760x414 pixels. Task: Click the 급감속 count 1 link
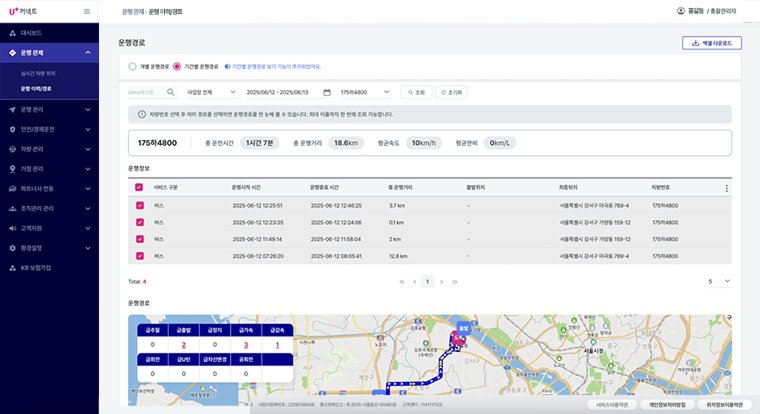[277, 345]
